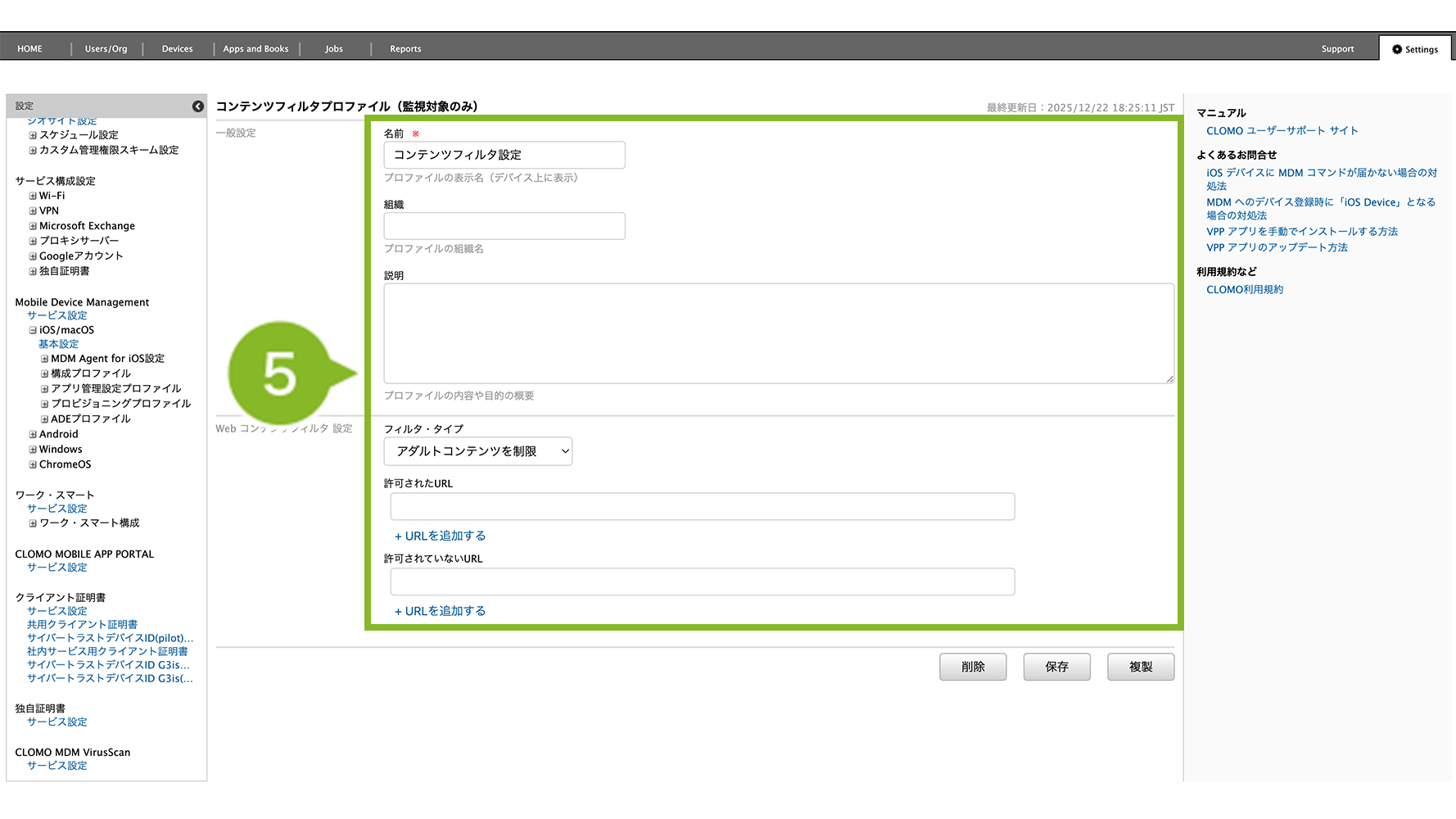Open the Apps and Books menu
The width and height of the screenshot is (1456, 819).
click(255, 49)
